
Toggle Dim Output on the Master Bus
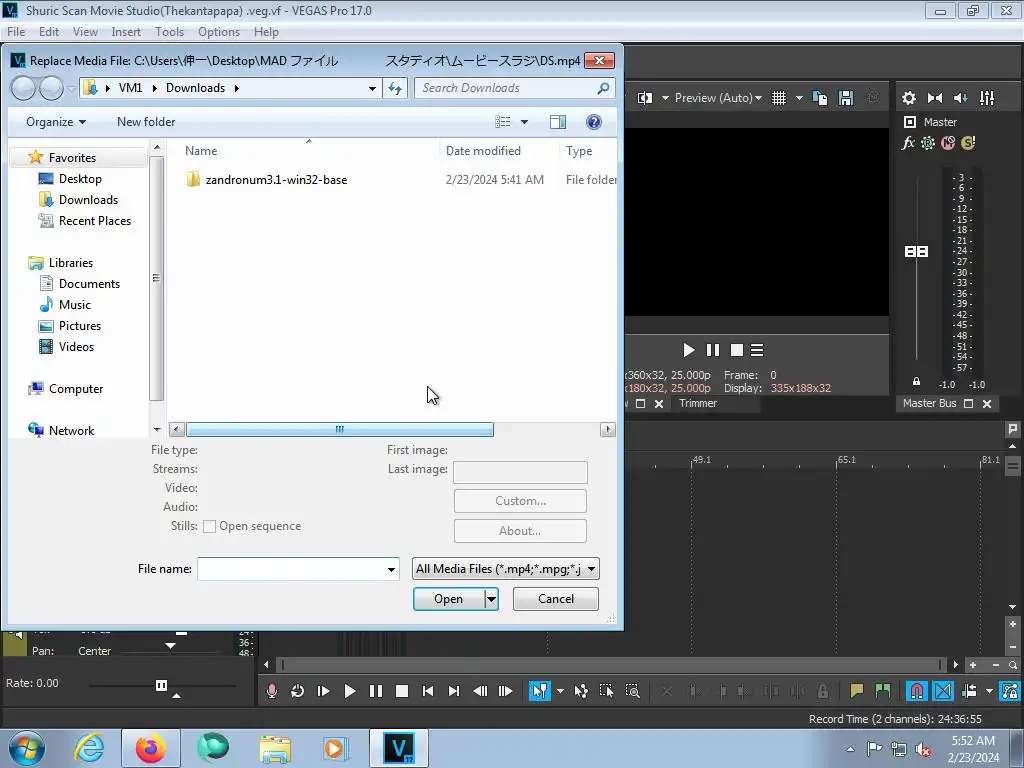961,98
